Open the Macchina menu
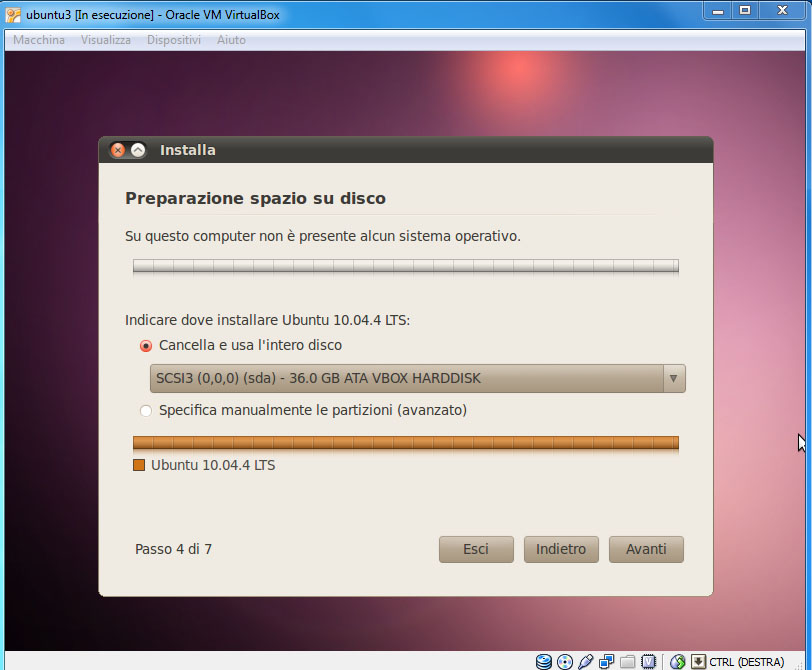This screenshot has height=670, width=812. (39, 40)
